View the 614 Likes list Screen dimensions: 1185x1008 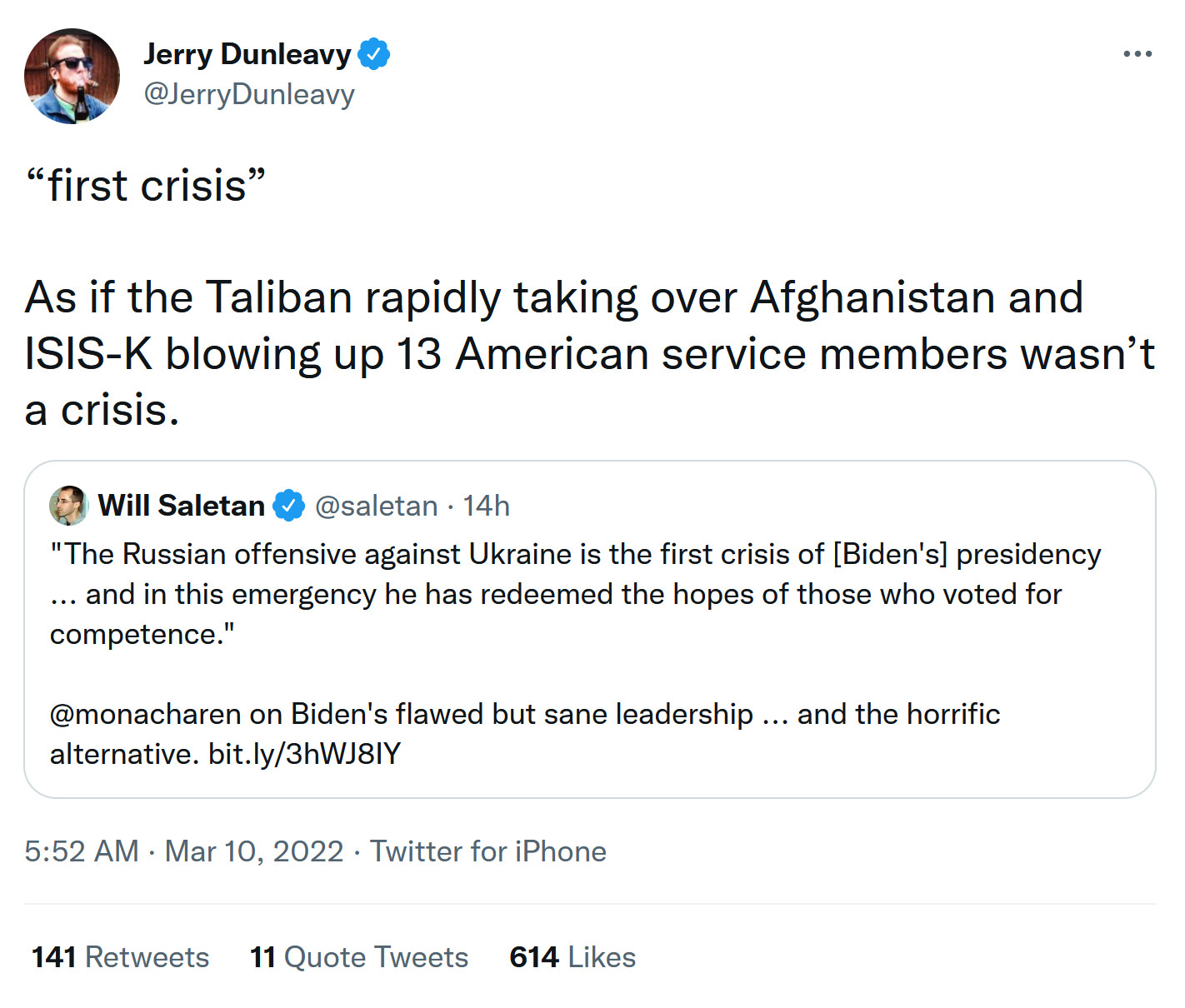tap(572, 957)
